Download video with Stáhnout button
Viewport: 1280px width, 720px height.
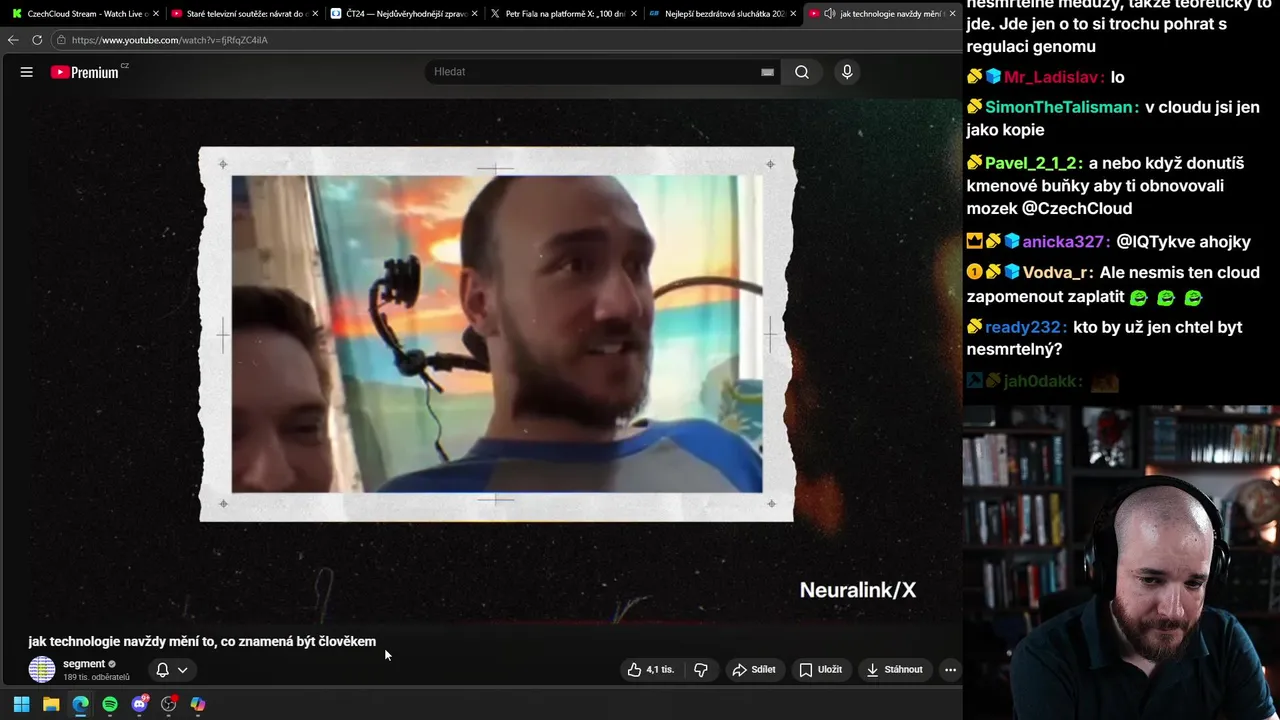[894, 670]
